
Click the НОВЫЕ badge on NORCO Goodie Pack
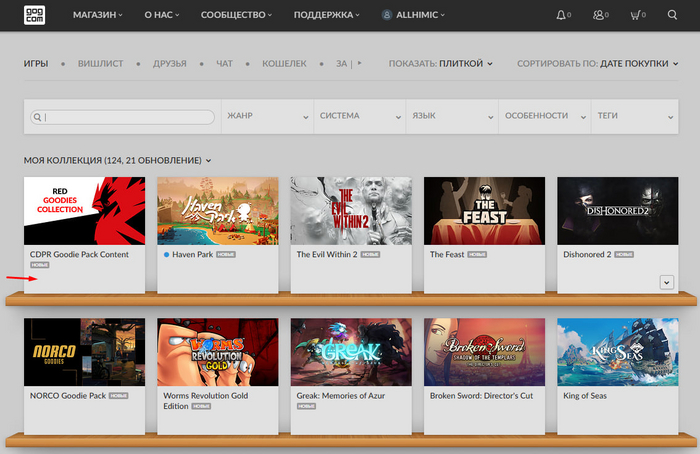(x=118, y=396)
